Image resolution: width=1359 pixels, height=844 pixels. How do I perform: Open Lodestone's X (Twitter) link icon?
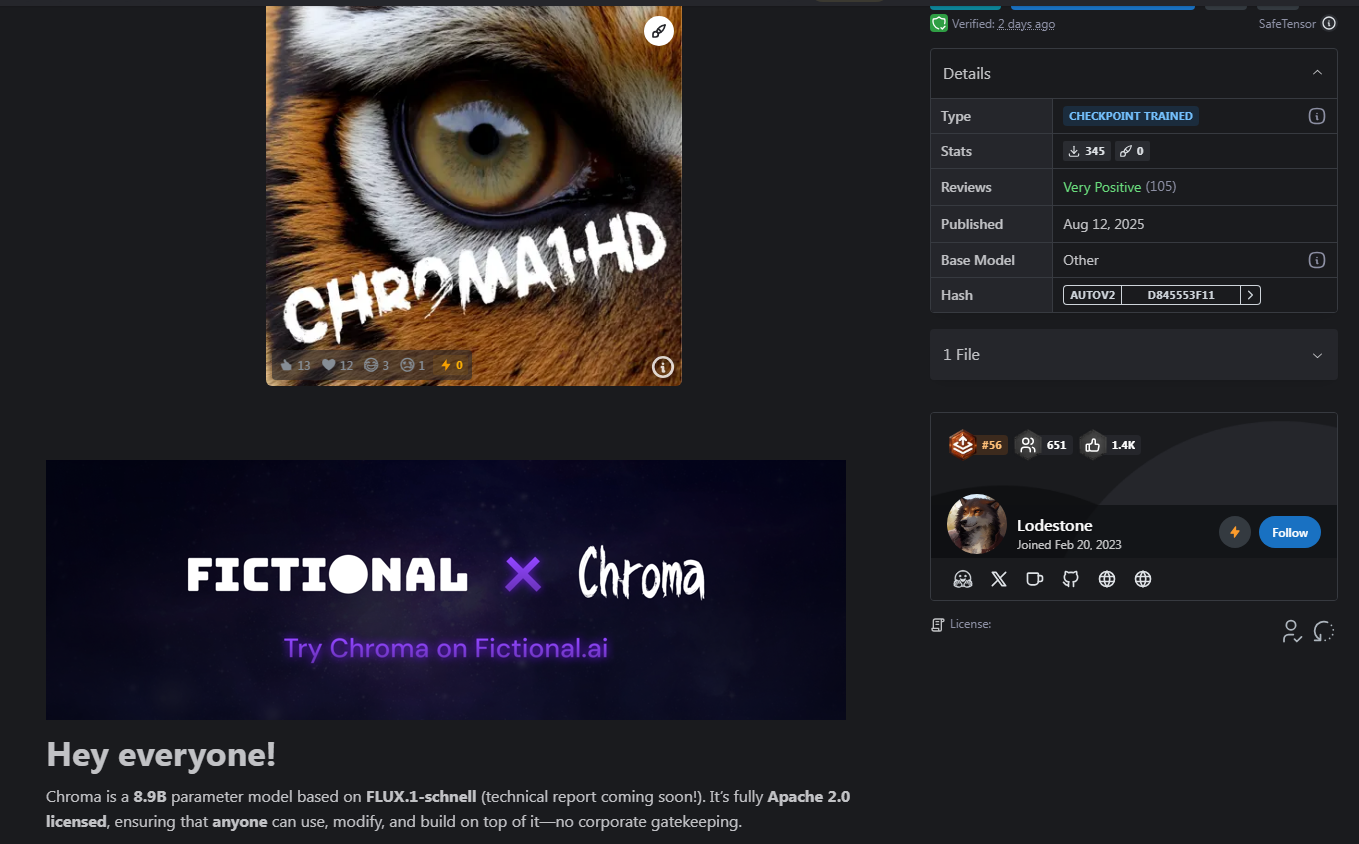[999, 579]
